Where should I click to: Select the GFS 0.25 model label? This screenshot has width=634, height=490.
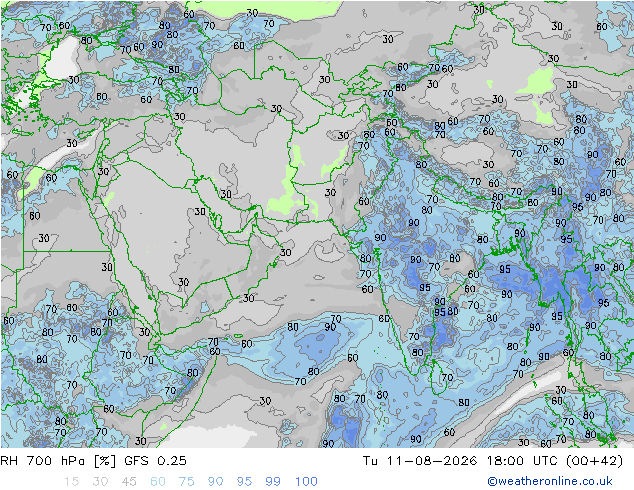coord(155,460)
